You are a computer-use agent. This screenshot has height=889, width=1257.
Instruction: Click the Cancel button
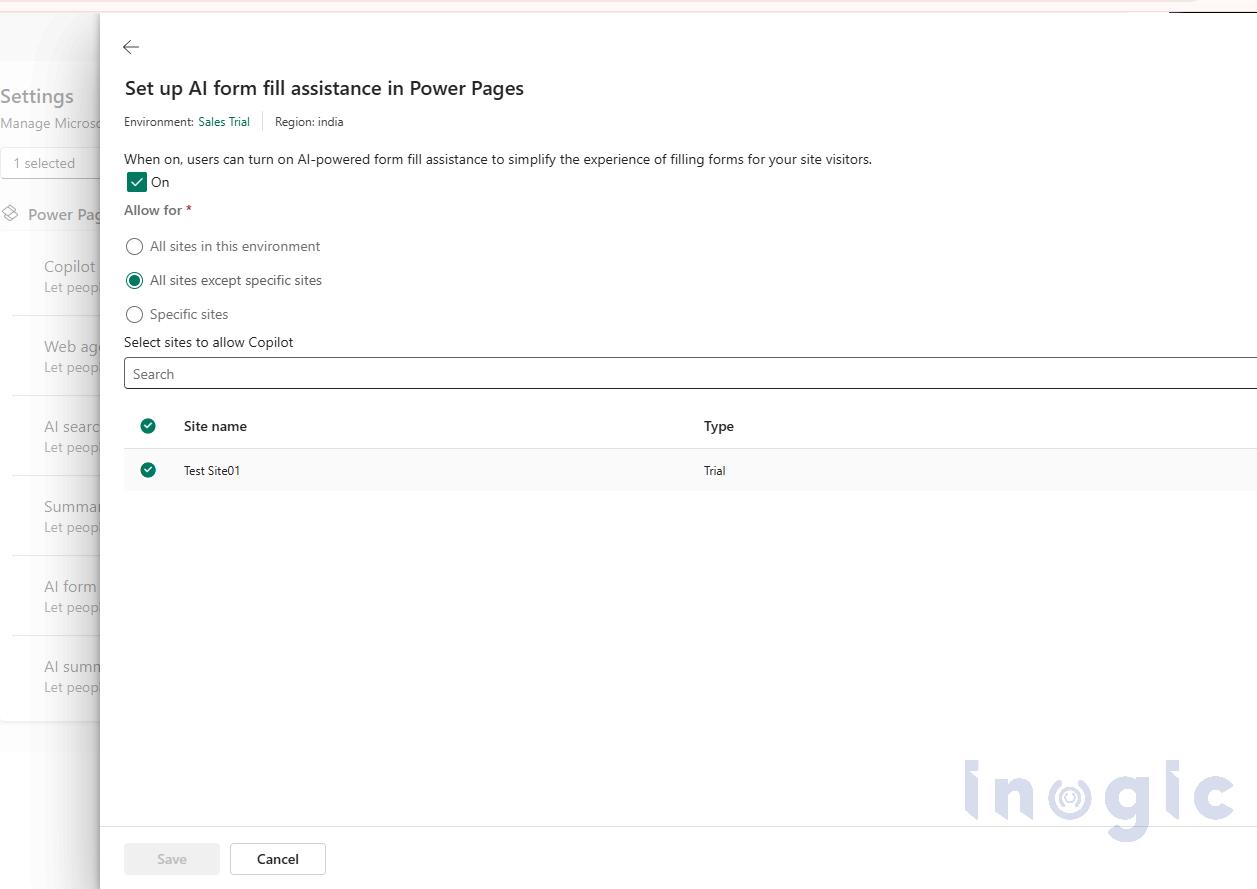(x=278, y=859)
